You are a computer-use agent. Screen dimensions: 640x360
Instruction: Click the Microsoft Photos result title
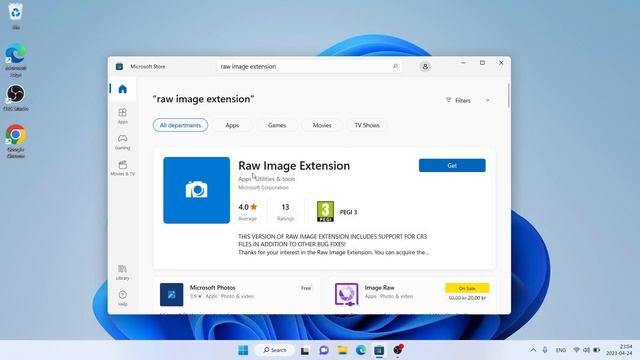[x=213, y=288]
